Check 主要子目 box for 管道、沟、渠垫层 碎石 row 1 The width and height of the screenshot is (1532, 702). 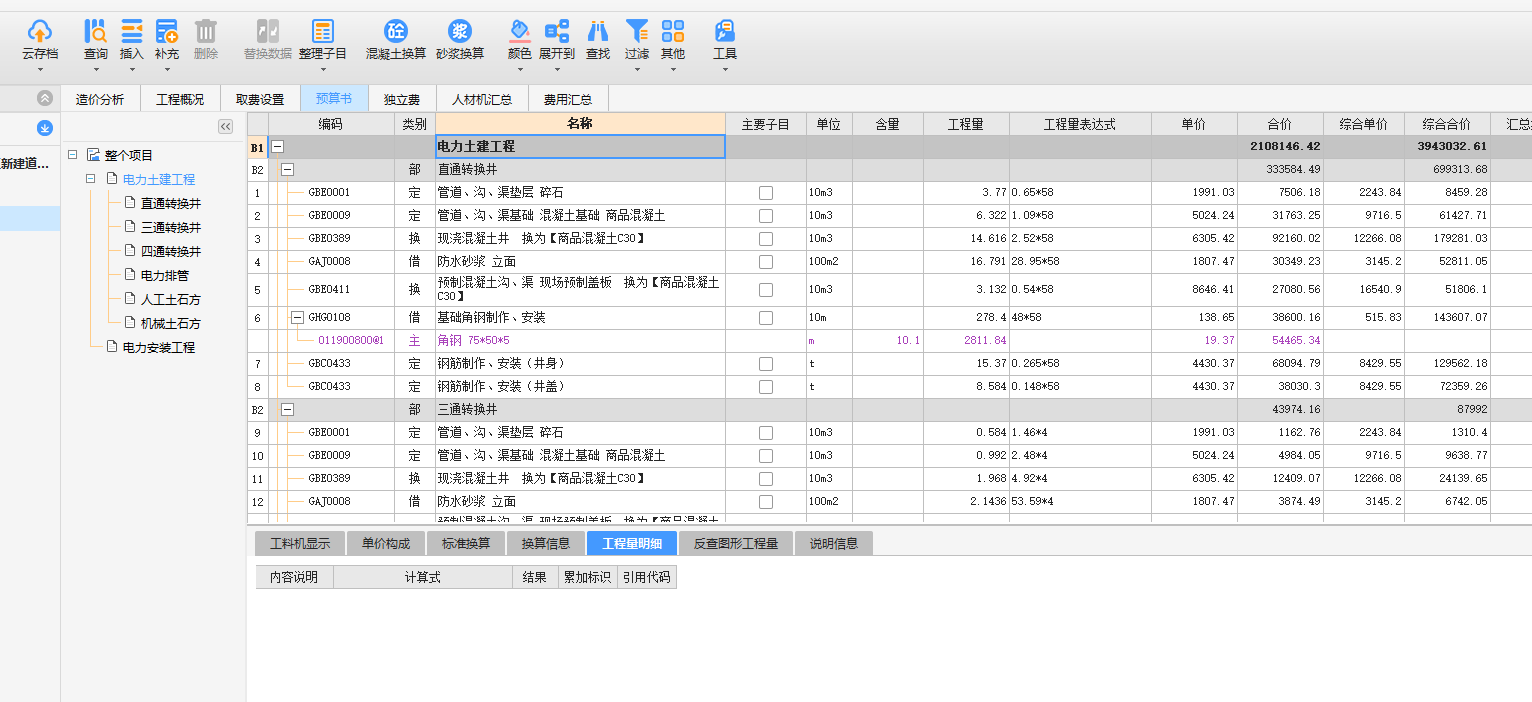(766, 193)
